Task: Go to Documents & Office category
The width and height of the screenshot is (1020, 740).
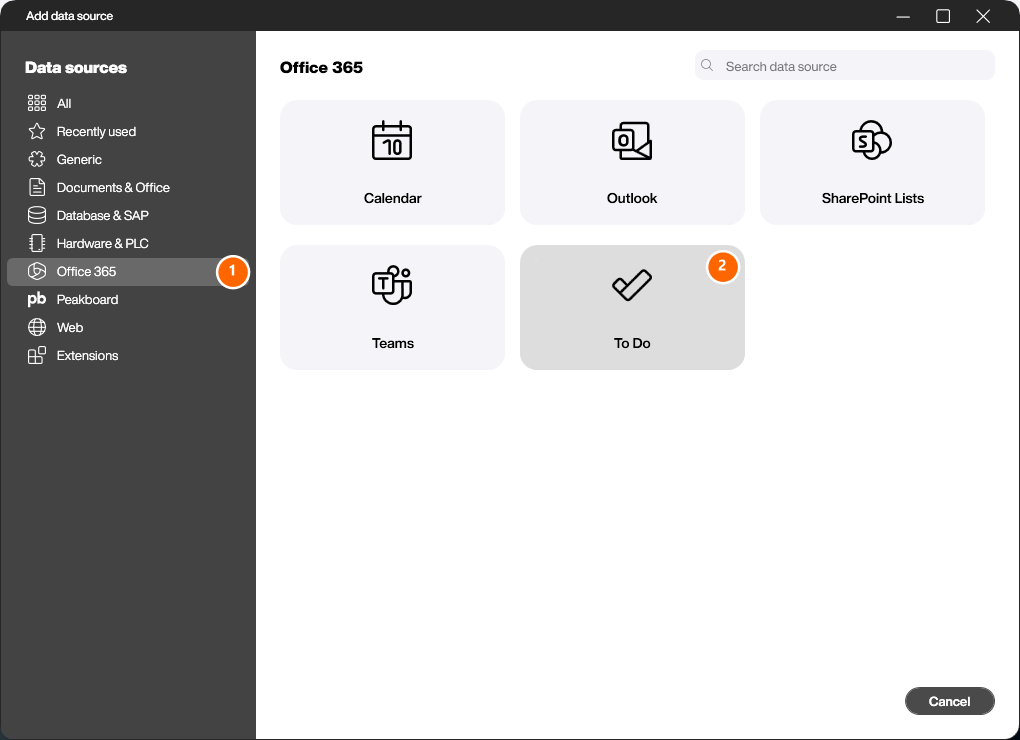Action: 130,187
